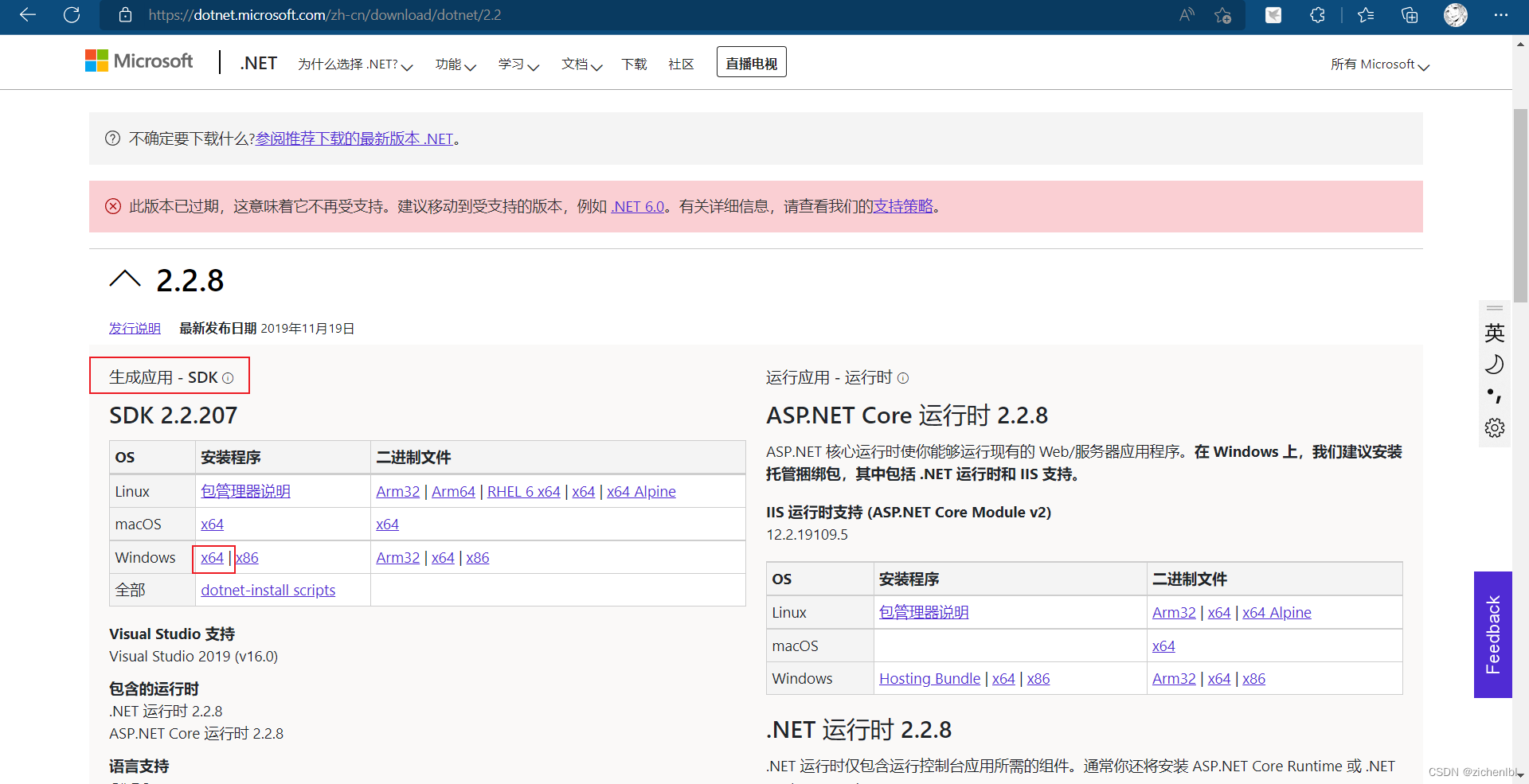Image resolution: width=1529 pixels, height=784 pixels.
Task: Click the scrollbar up arrow
Action: 1520,45
